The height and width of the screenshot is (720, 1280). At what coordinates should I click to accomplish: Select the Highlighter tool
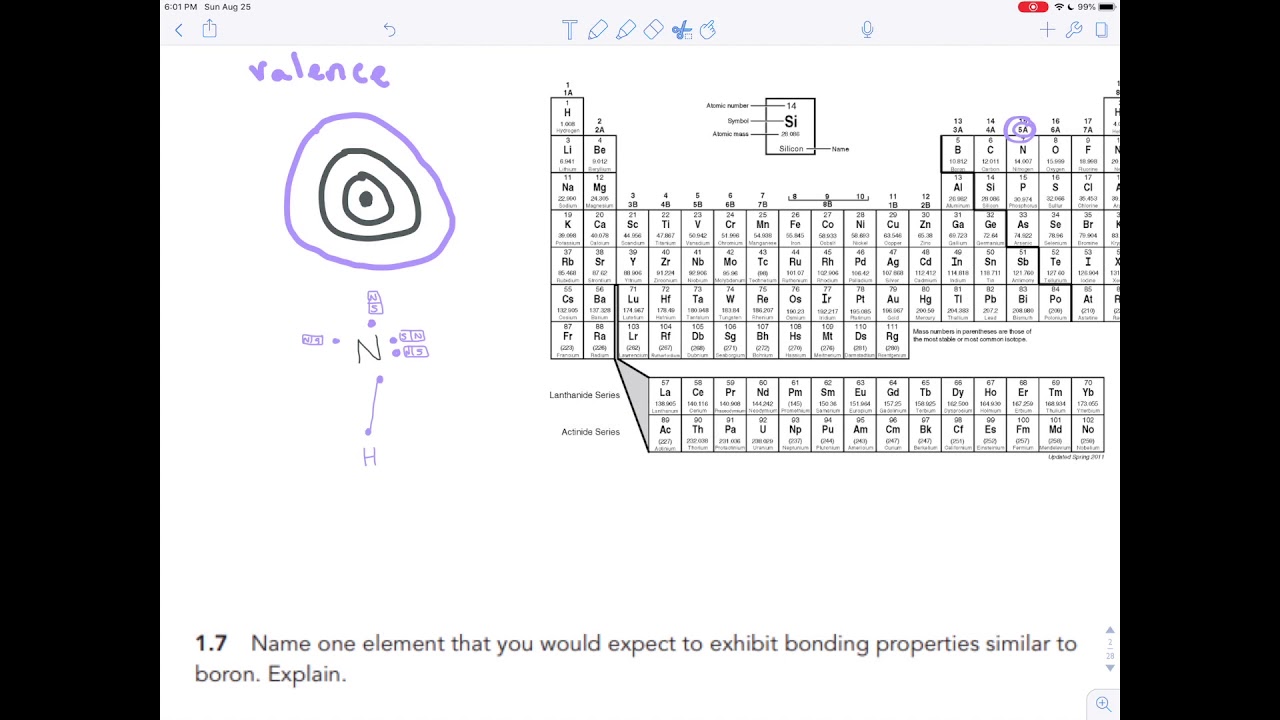point(626,30)
